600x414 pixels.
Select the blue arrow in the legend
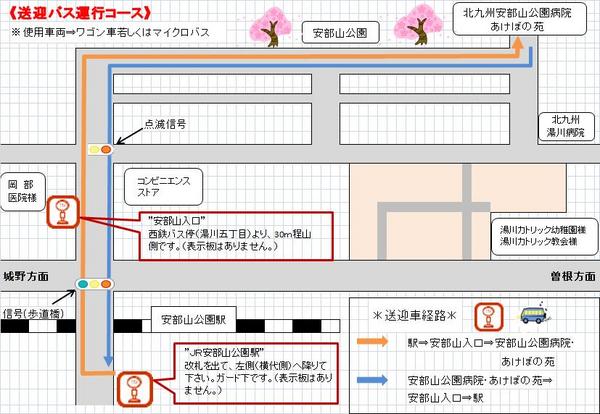372,380
